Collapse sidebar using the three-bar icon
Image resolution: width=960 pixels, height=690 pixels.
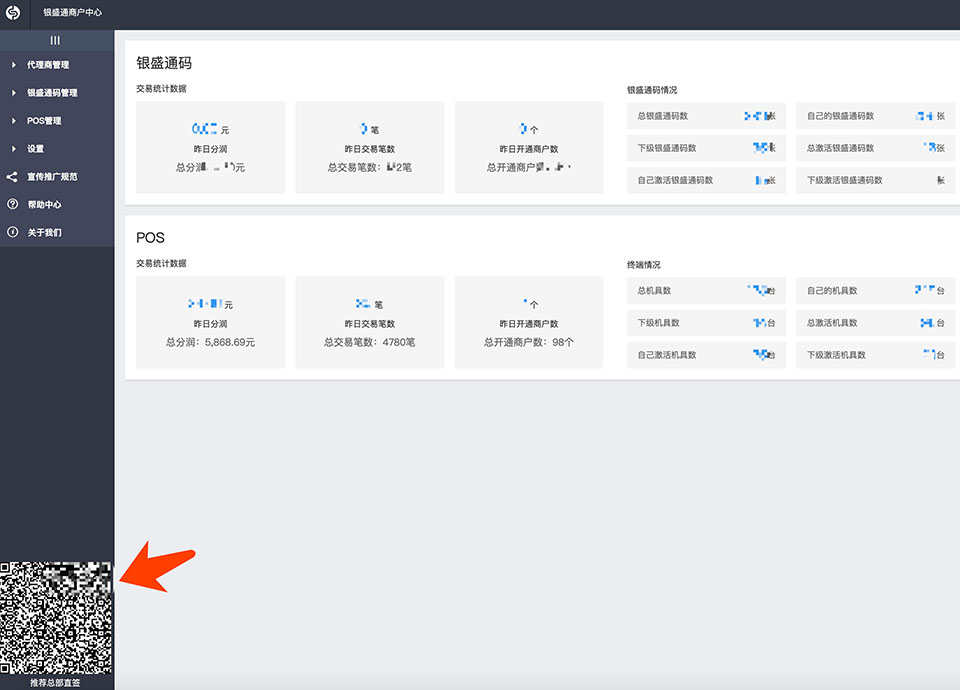(55, 40)
